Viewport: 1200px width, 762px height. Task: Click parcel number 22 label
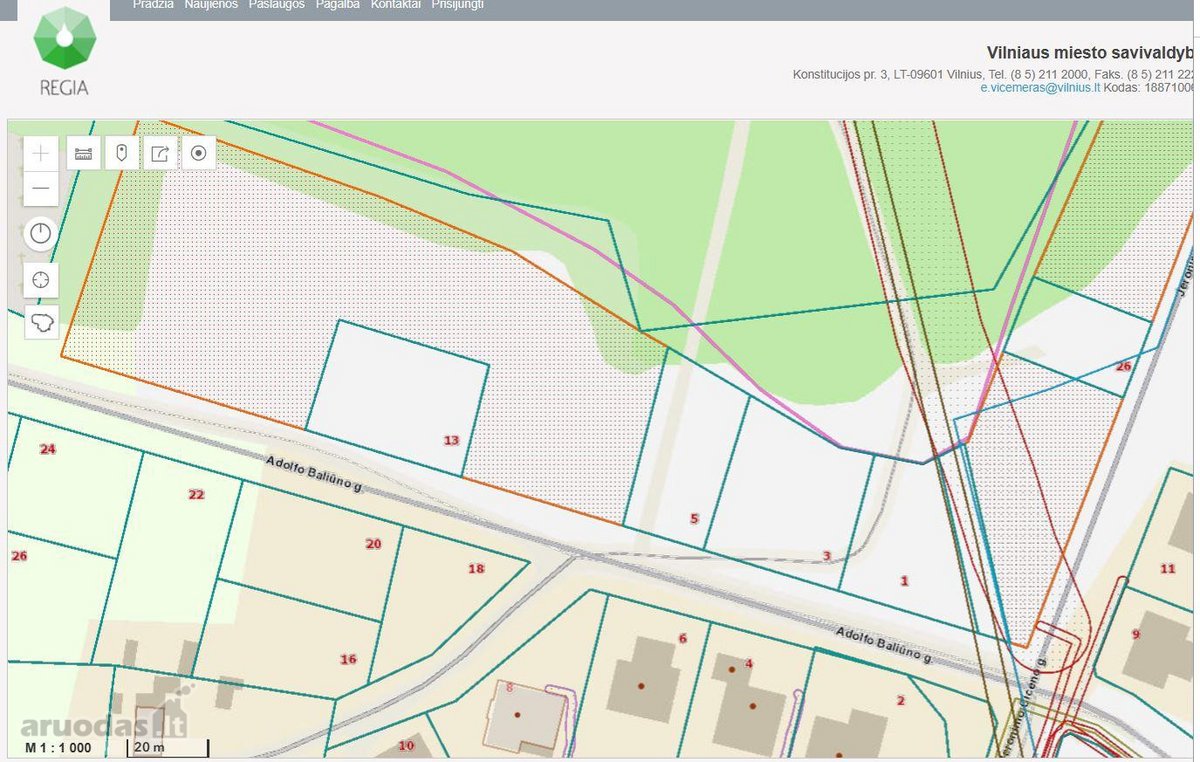(x=196, y=494)
